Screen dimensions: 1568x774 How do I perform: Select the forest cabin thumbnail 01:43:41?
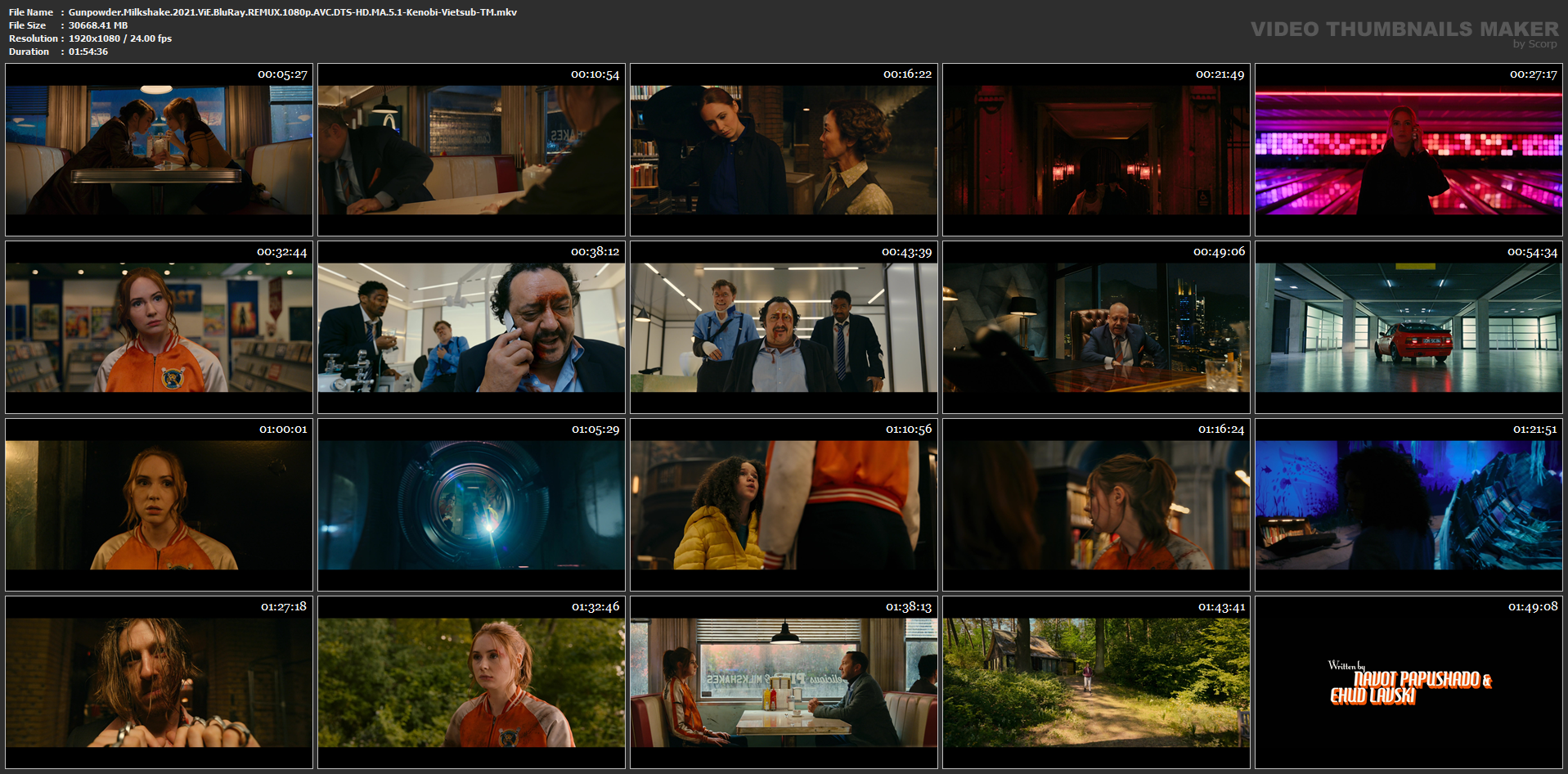tap(1096, 682)
